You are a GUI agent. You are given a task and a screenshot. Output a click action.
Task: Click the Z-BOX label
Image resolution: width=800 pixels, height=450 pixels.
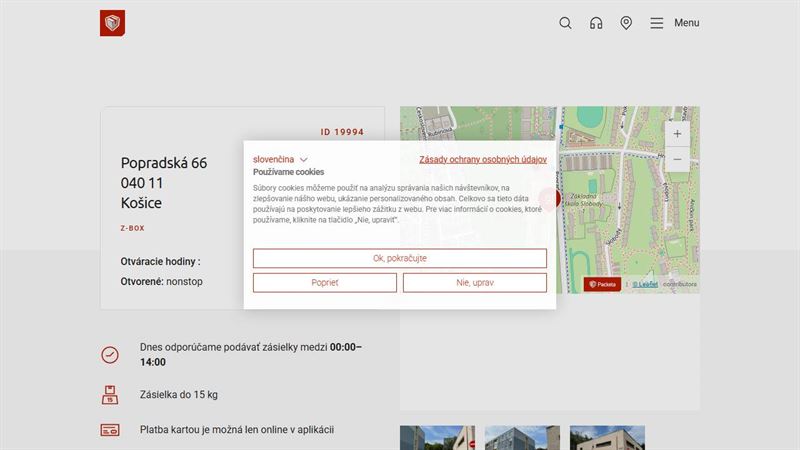point(133,228)
